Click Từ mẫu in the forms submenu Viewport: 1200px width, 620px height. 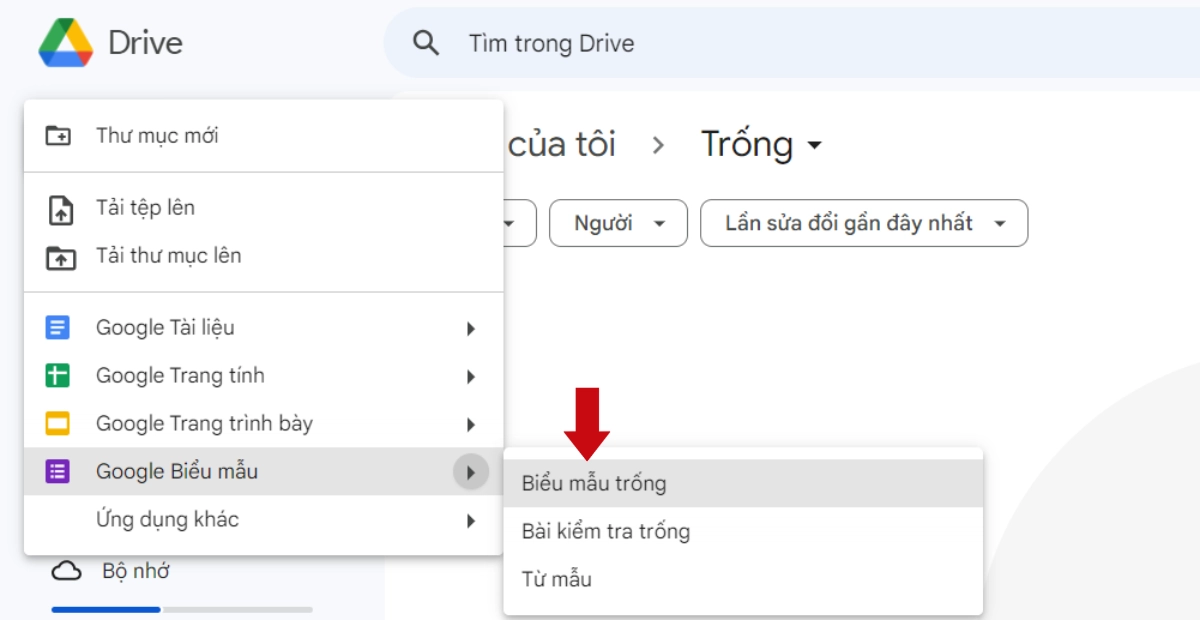[556, 579]
